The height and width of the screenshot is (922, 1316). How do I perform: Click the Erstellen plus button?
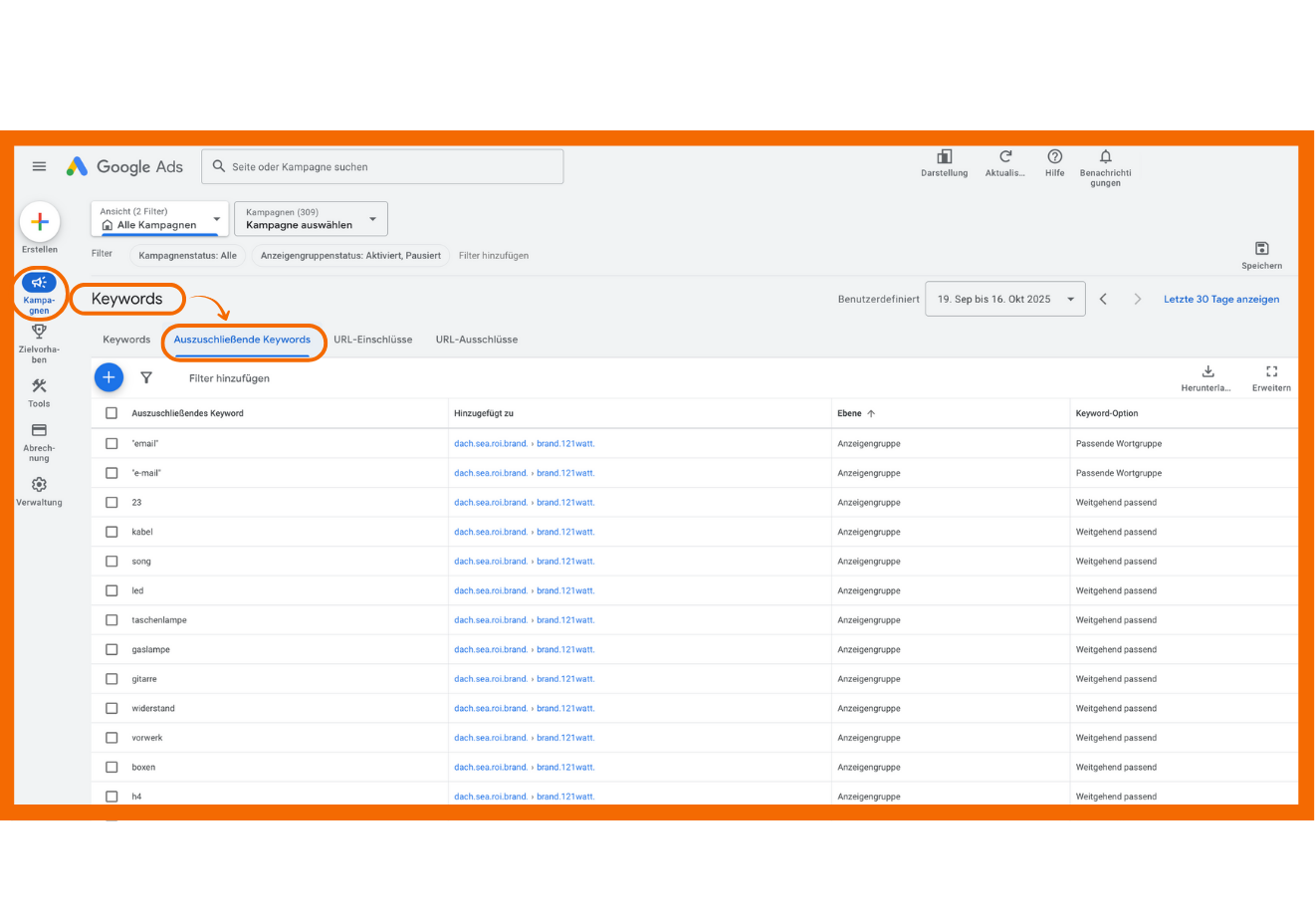40,222
